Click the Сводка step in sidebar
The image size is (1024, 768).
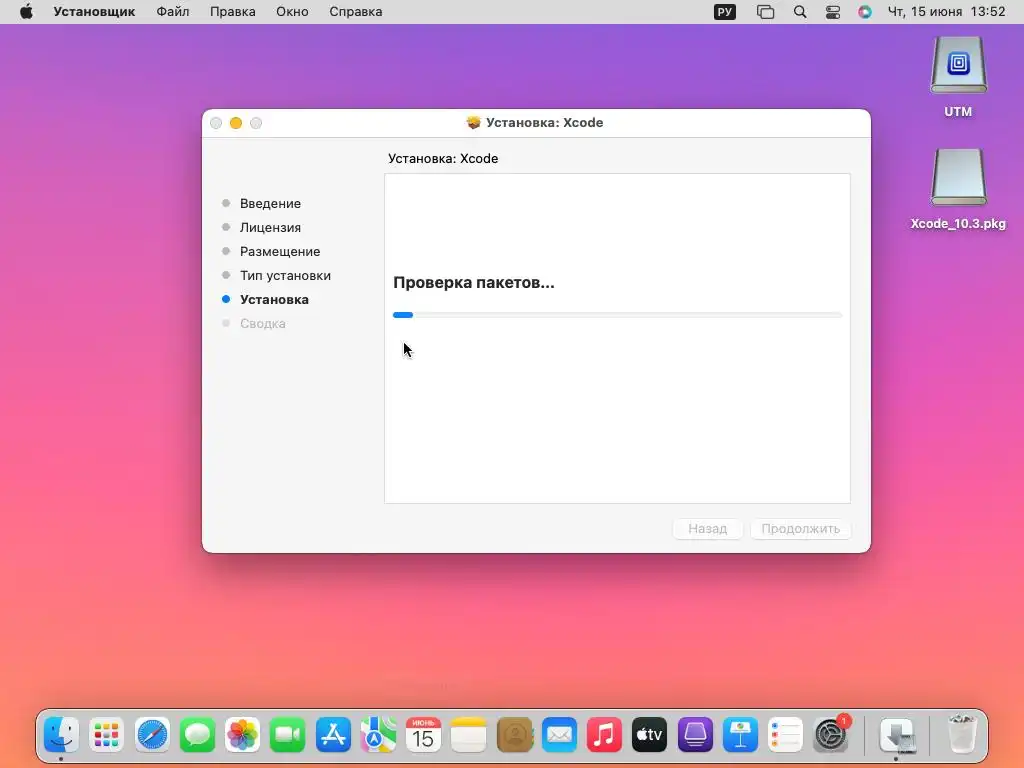(x=263, y=323)
